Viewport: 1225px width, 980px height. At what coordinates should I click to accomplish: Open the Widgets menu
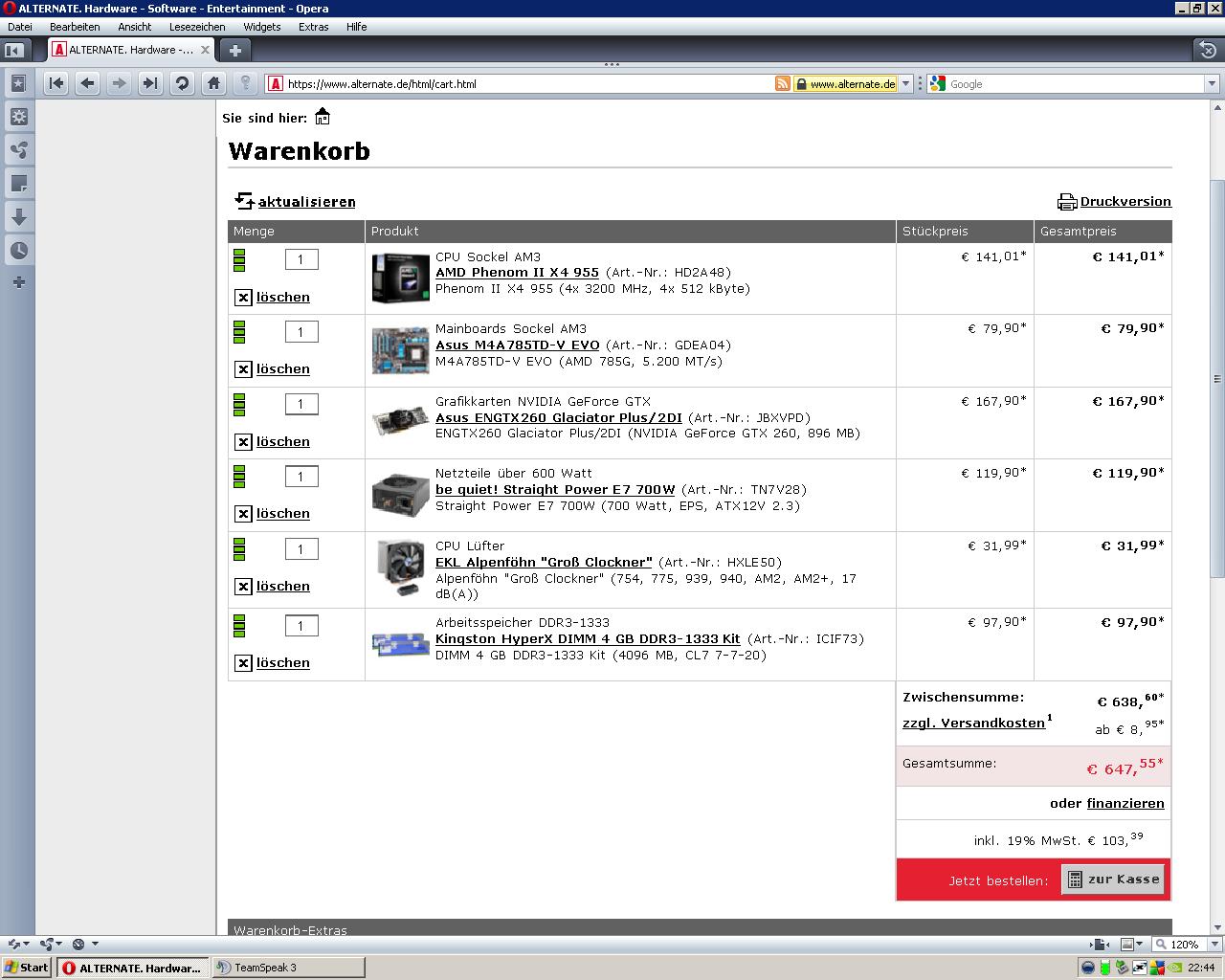tap(262, 27)
